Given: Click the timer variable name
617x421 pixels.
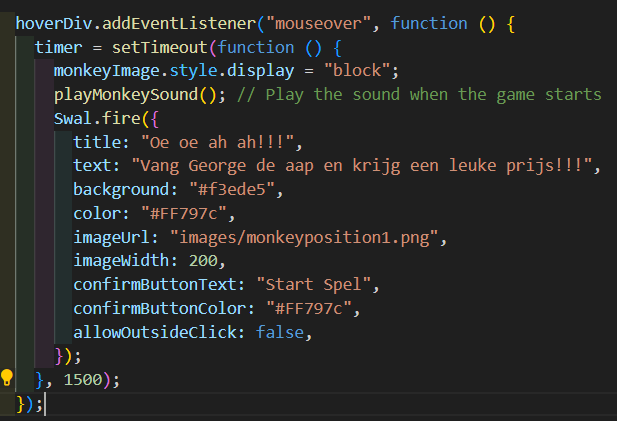Looking at the screenshot, I should [58, 47].
